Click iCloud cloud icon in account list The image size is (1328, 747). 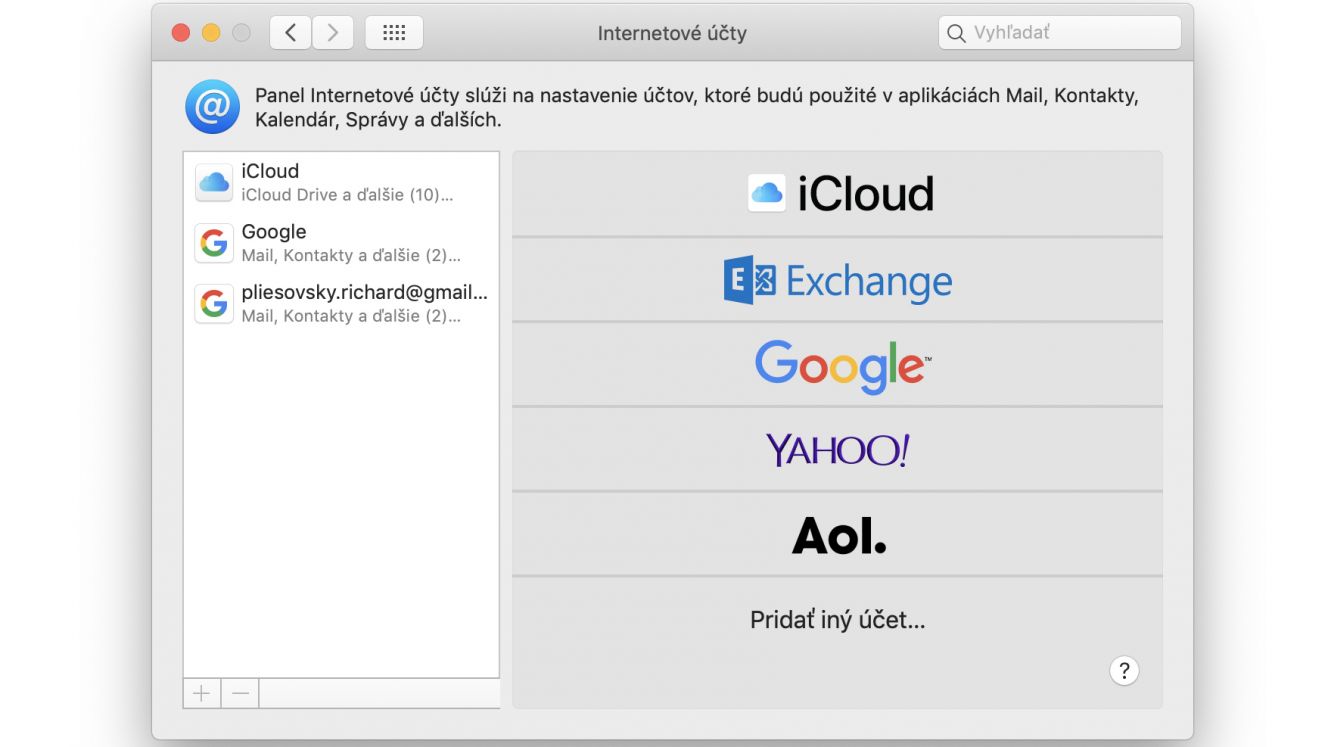tap(214, 182)
